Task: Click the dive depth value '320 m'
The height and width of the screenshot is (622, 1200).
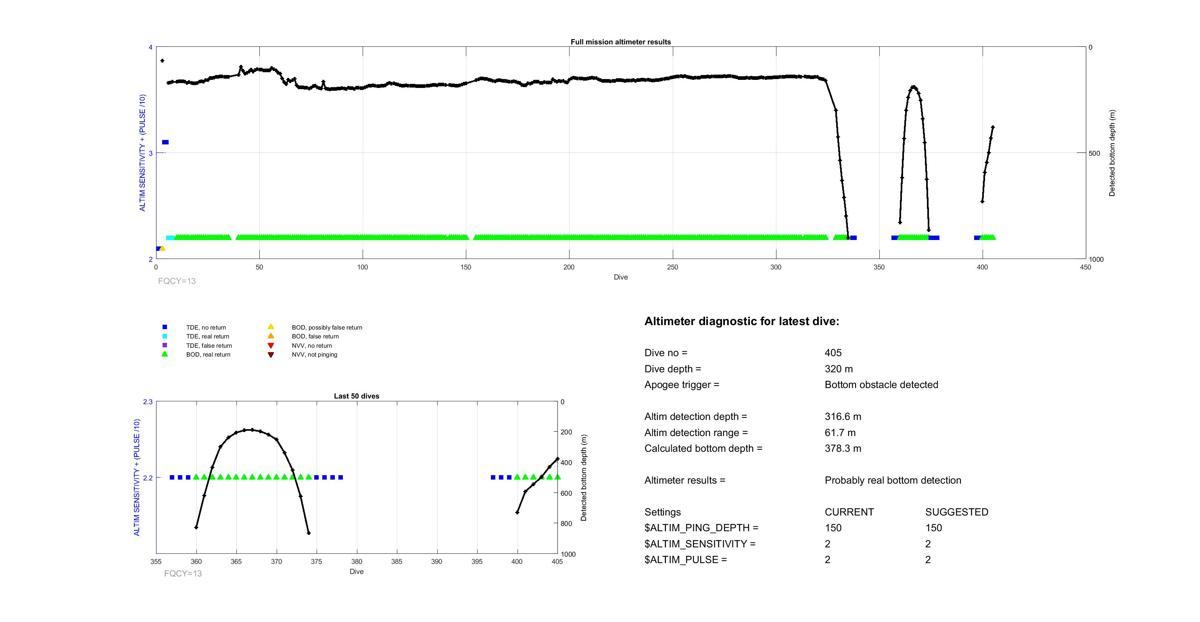Action: point(838,369)
